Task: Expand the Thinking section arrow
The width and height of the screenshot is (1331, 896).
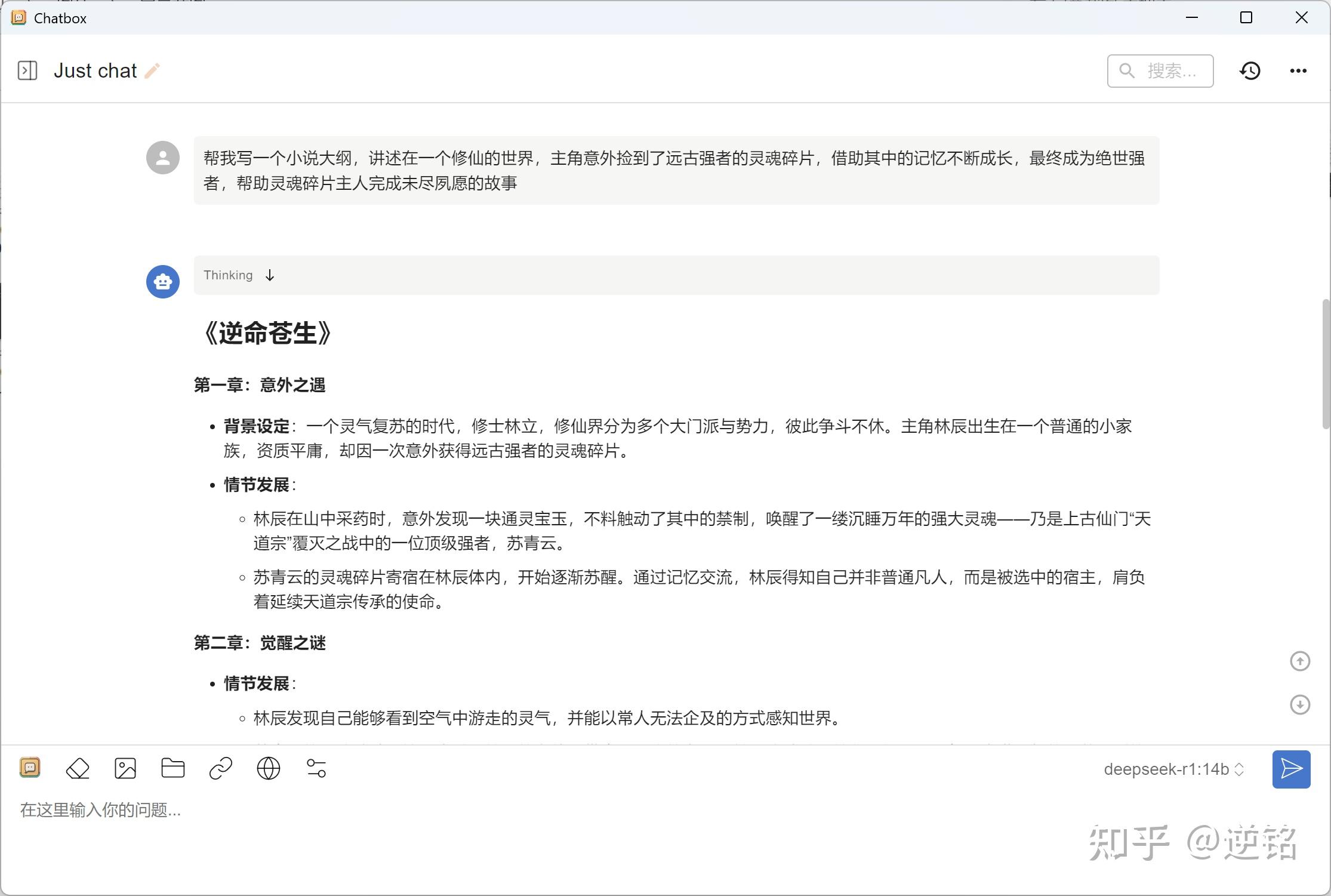Action: click(x=270, y=275)
